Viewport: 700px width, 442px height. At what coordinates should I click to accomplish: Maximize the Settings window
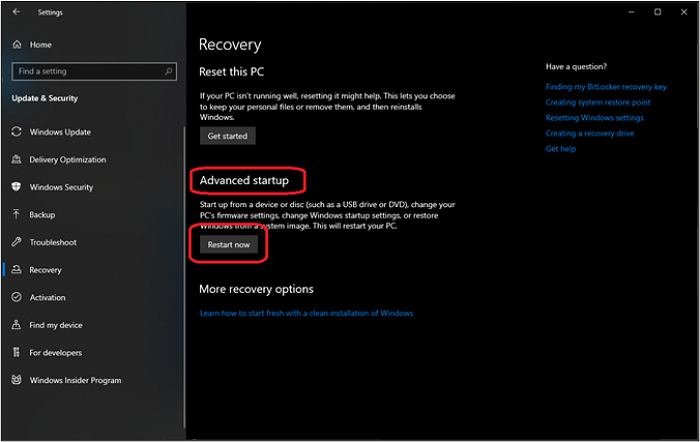pos(658,12)
